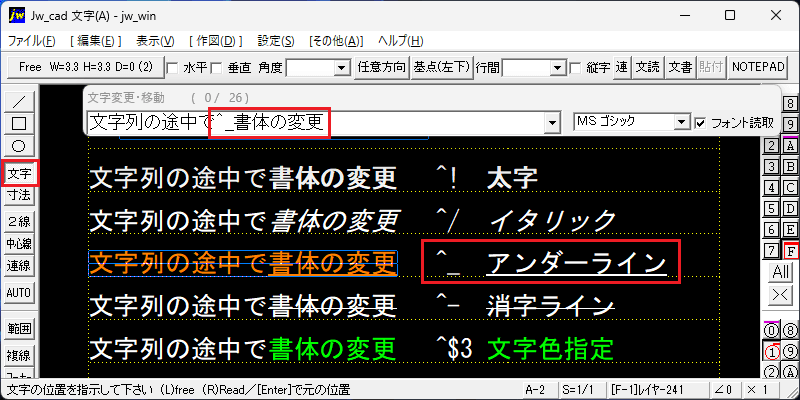Open the 角度 angle dropdown
This screenshot has width=800, height=400.
point(341,67)
